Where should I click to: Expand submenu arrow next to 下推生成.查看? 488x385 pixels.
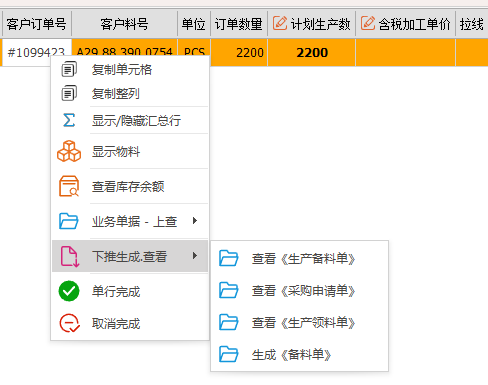195,256
